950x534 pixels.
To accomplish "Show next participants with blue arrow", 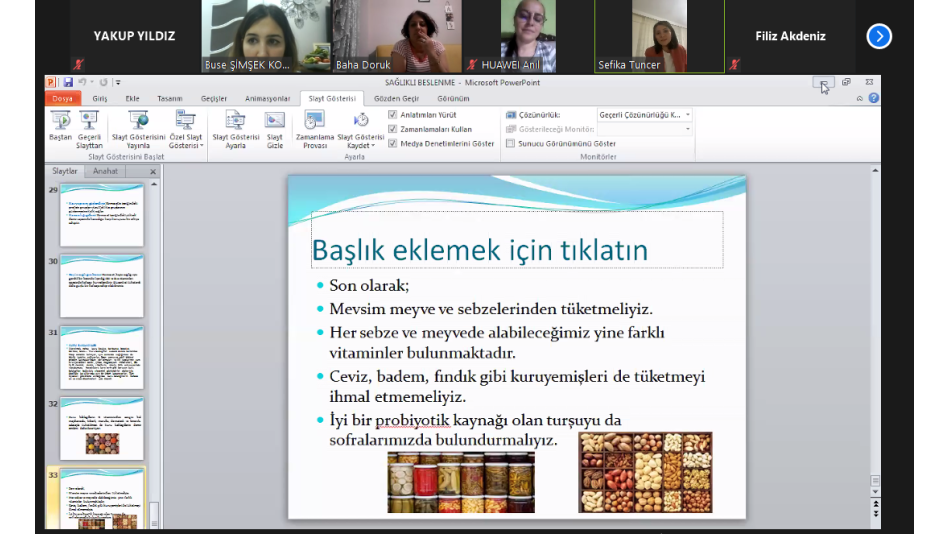I will pyautogui.click(x=878, y=37).
